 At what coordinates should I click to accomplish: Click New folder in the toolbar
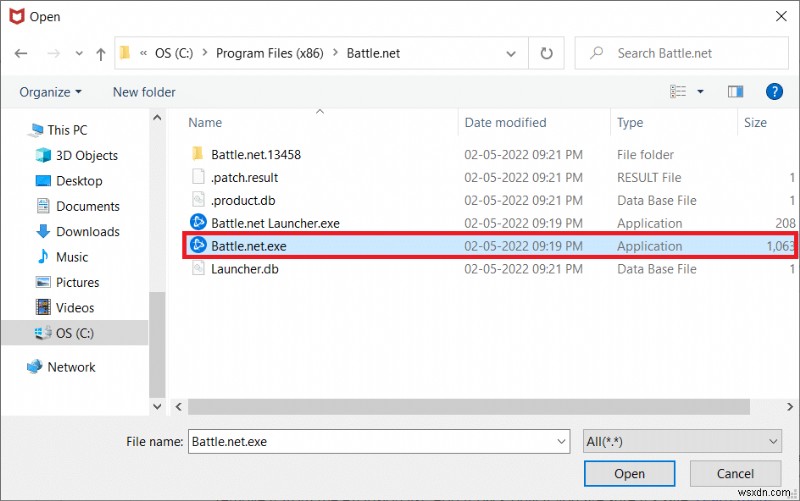[144, 92]
